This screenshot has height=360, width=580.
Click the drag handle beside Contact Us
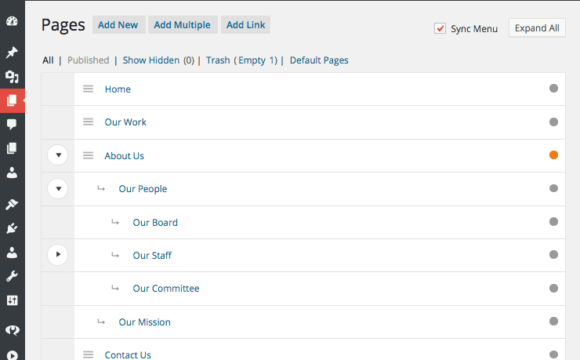tap(88, 354)
